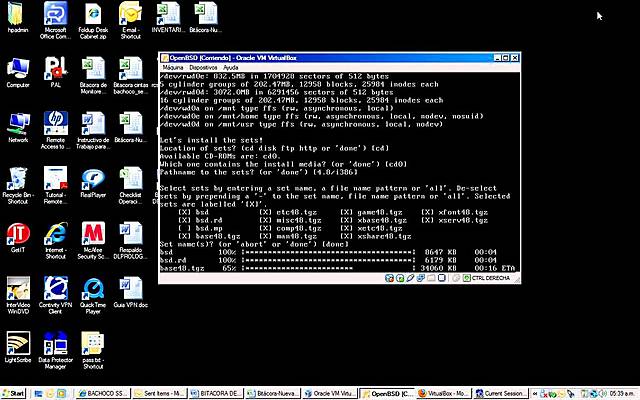Viewport: 640px width, 400px height.
Task: Select the InterVideo WinDVD desktop icon
Action: [x=18, y=296]
